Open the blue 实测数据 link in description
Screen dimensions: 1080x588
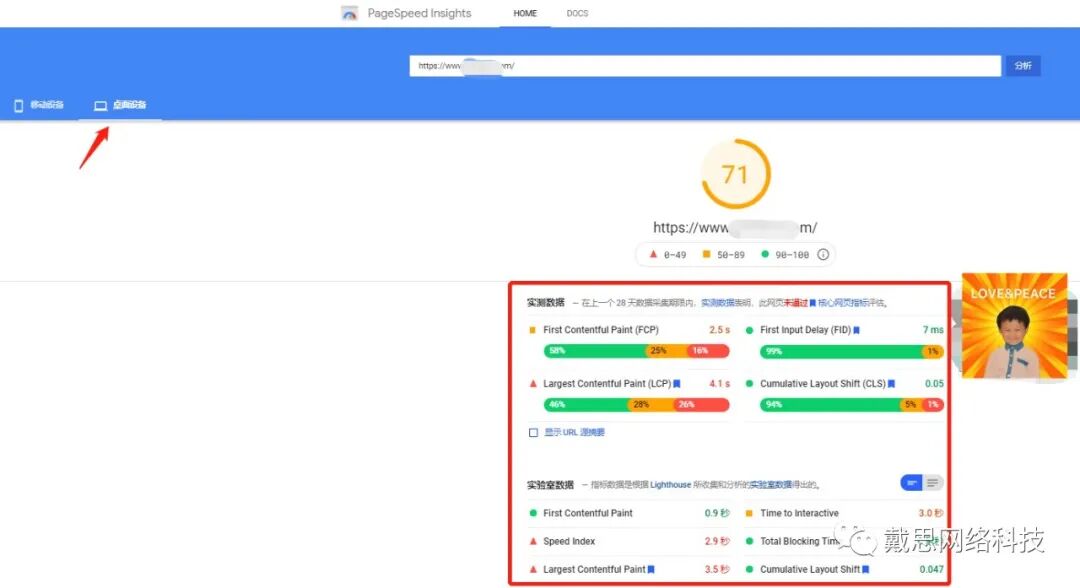(718, 303)
